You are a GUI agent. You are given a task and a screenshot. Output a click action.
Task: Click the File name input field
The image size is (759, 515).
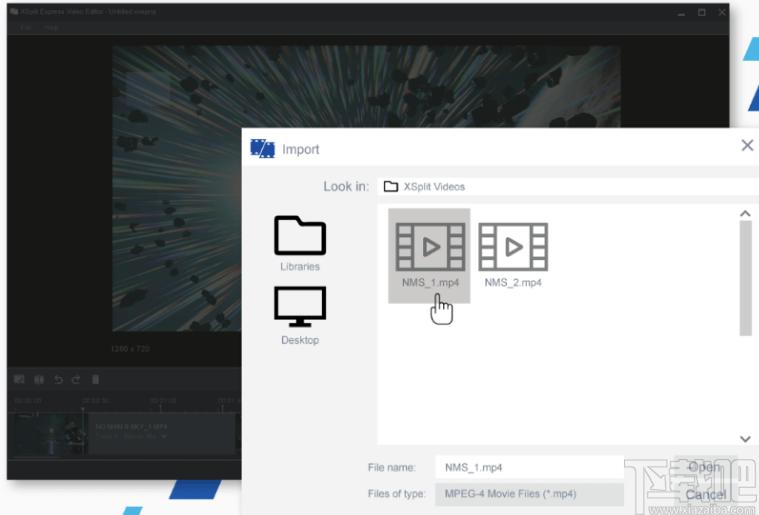(530, 467)
